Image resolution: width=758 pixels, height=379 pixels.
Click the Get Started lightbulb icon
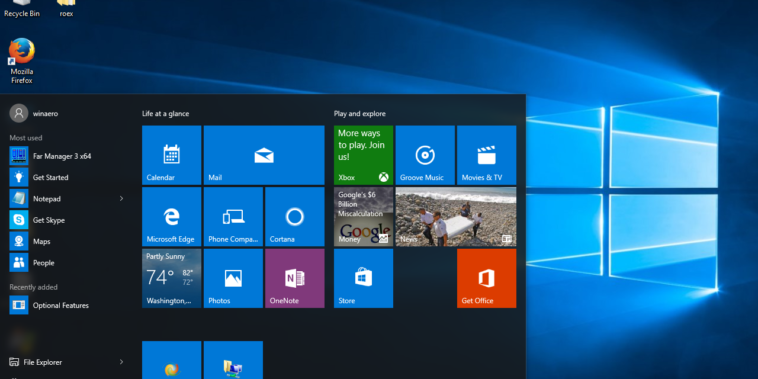(19, 177)
